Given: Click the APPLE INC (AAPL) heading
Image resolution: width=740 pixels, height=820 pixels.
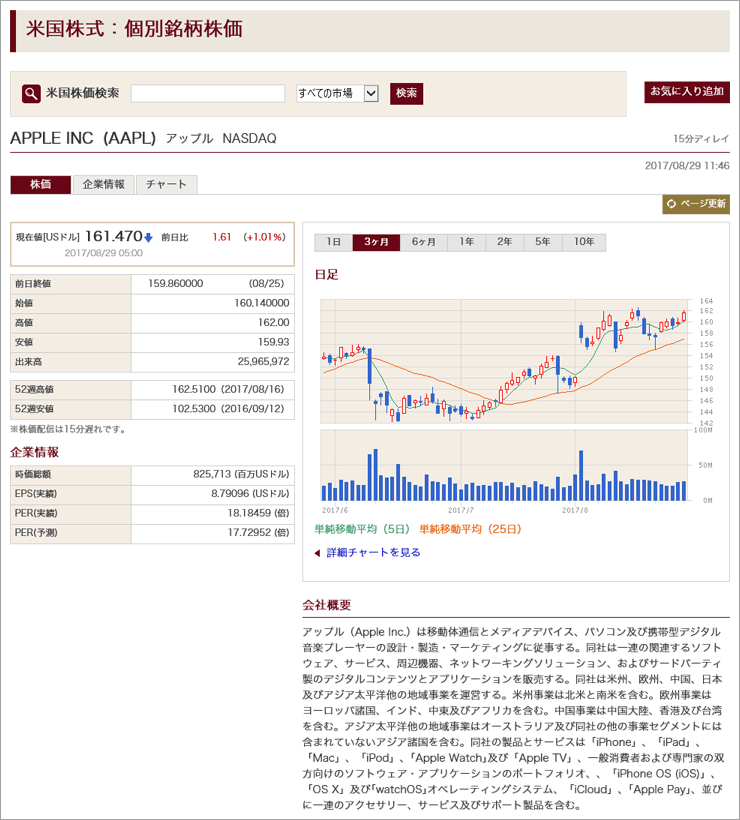Looking at the screenshot, I should [x=83, y=139].
